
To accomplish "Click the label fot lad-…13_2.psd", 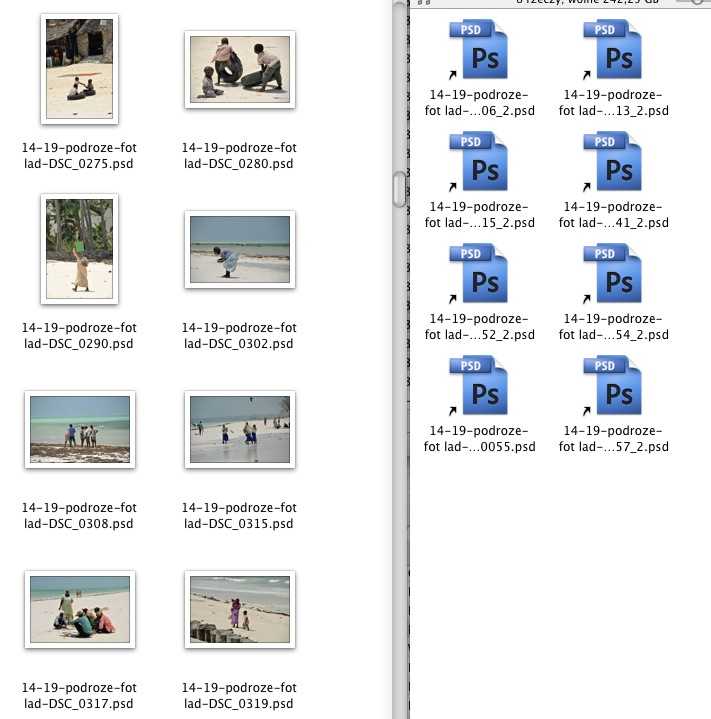I will click(x=613, y=111).
